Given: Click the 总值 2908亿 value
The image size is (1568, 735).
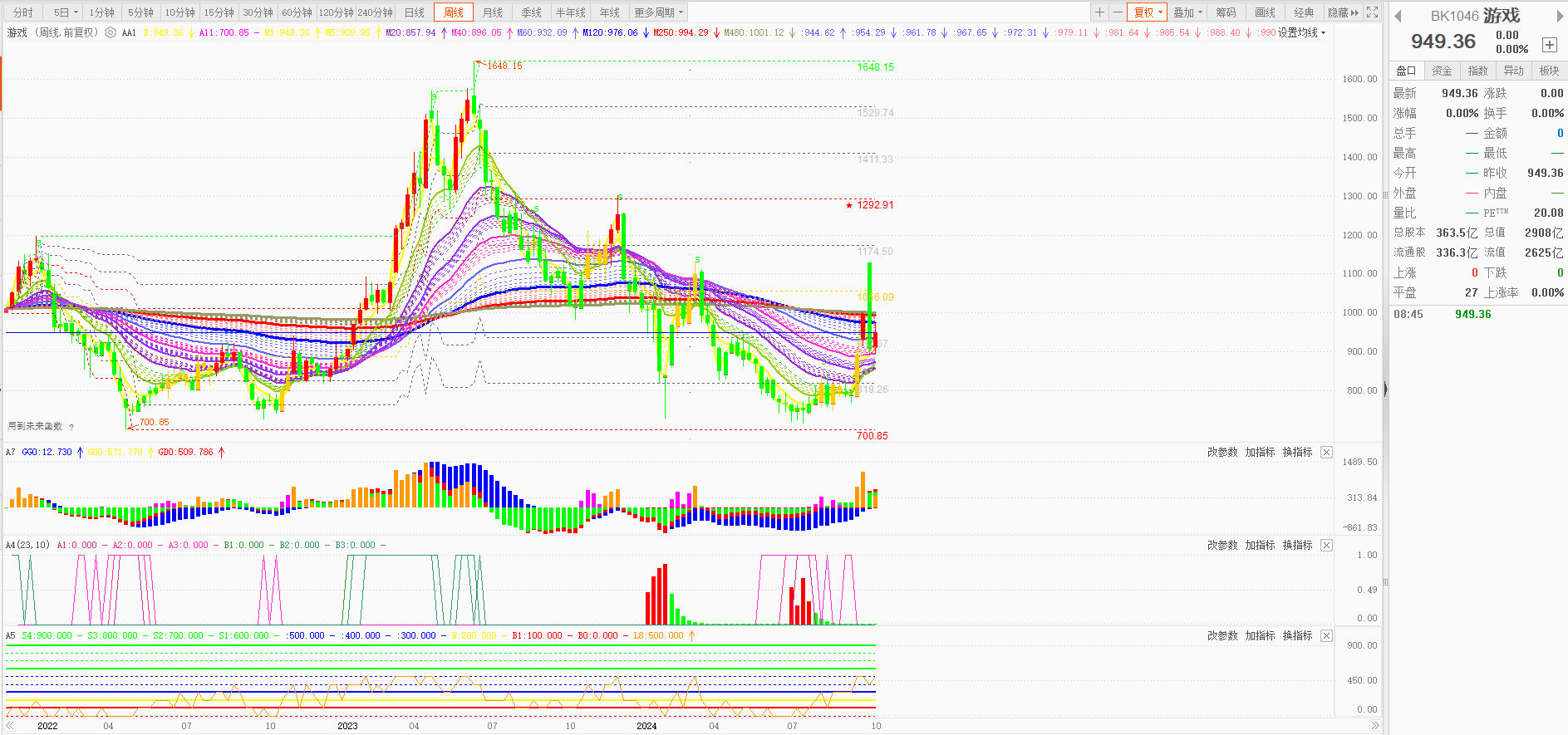Looking at the screenshot, I should [1544, 233].
